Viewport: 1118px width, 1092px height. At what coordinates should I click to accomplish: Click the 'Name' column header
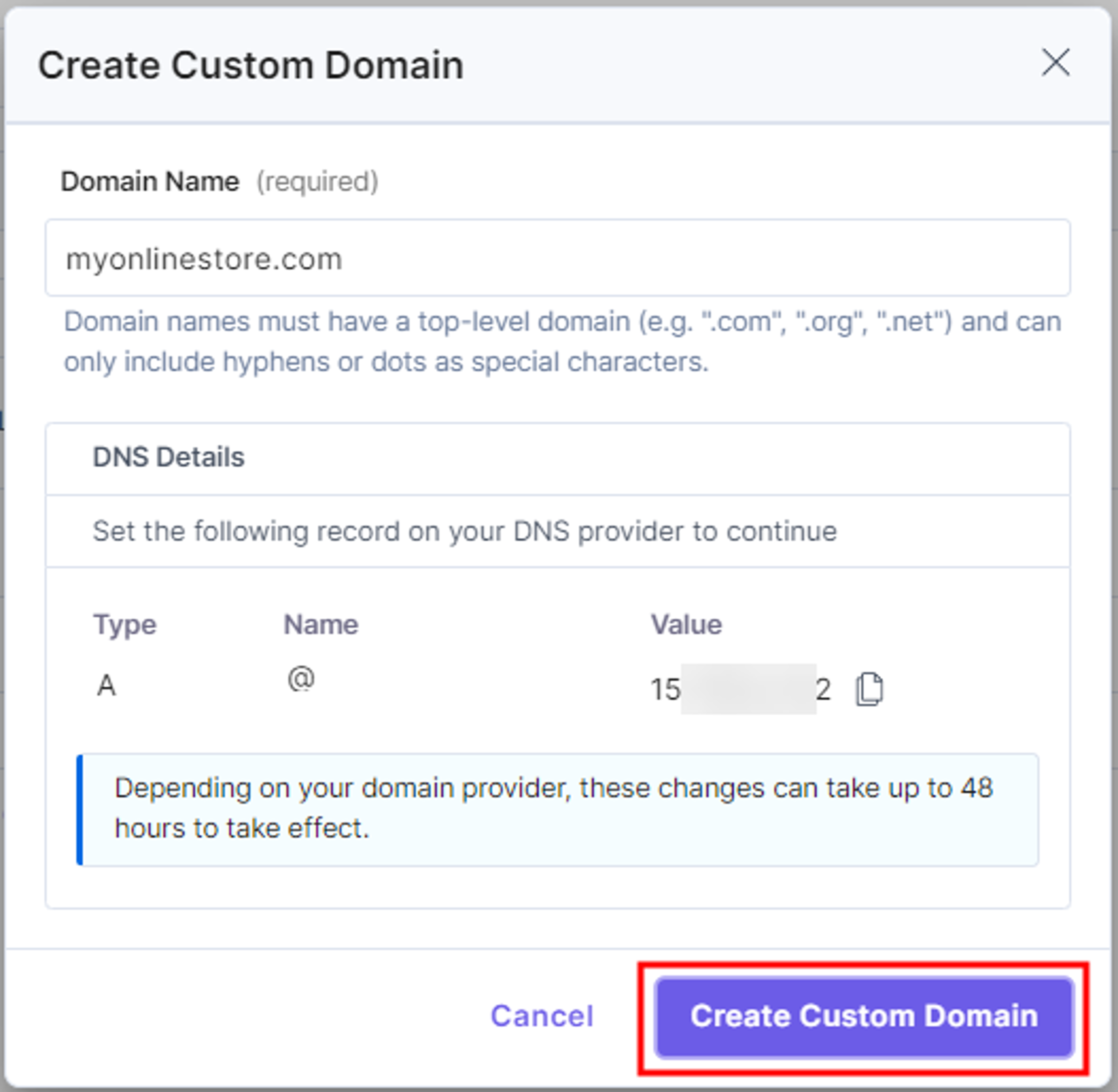[x=321, y=624]
